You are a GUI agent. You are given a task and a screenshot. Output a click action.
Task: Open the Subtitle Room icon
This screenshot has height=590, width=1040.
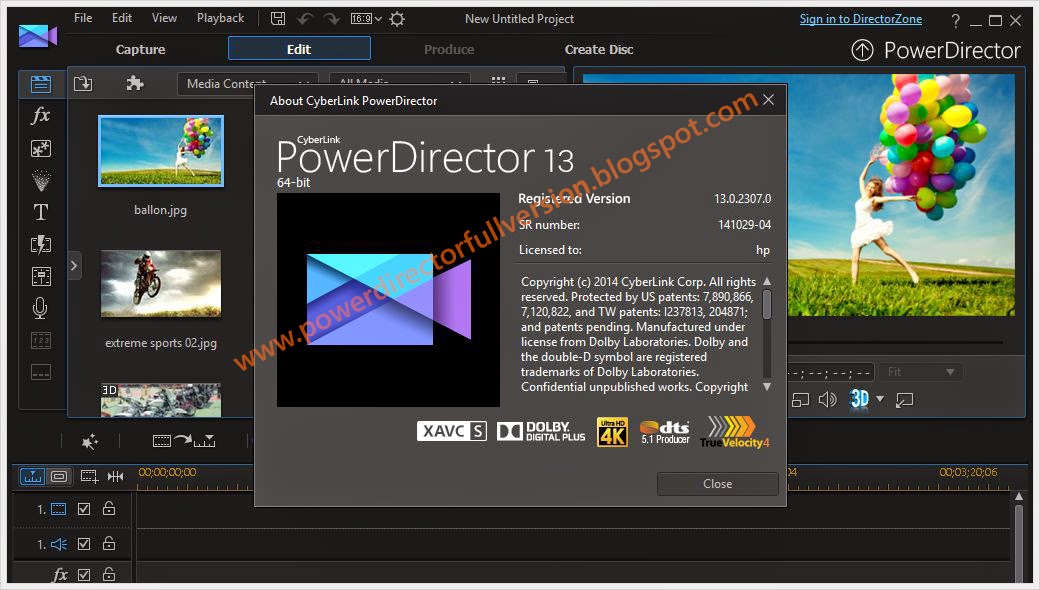(40, 372)
